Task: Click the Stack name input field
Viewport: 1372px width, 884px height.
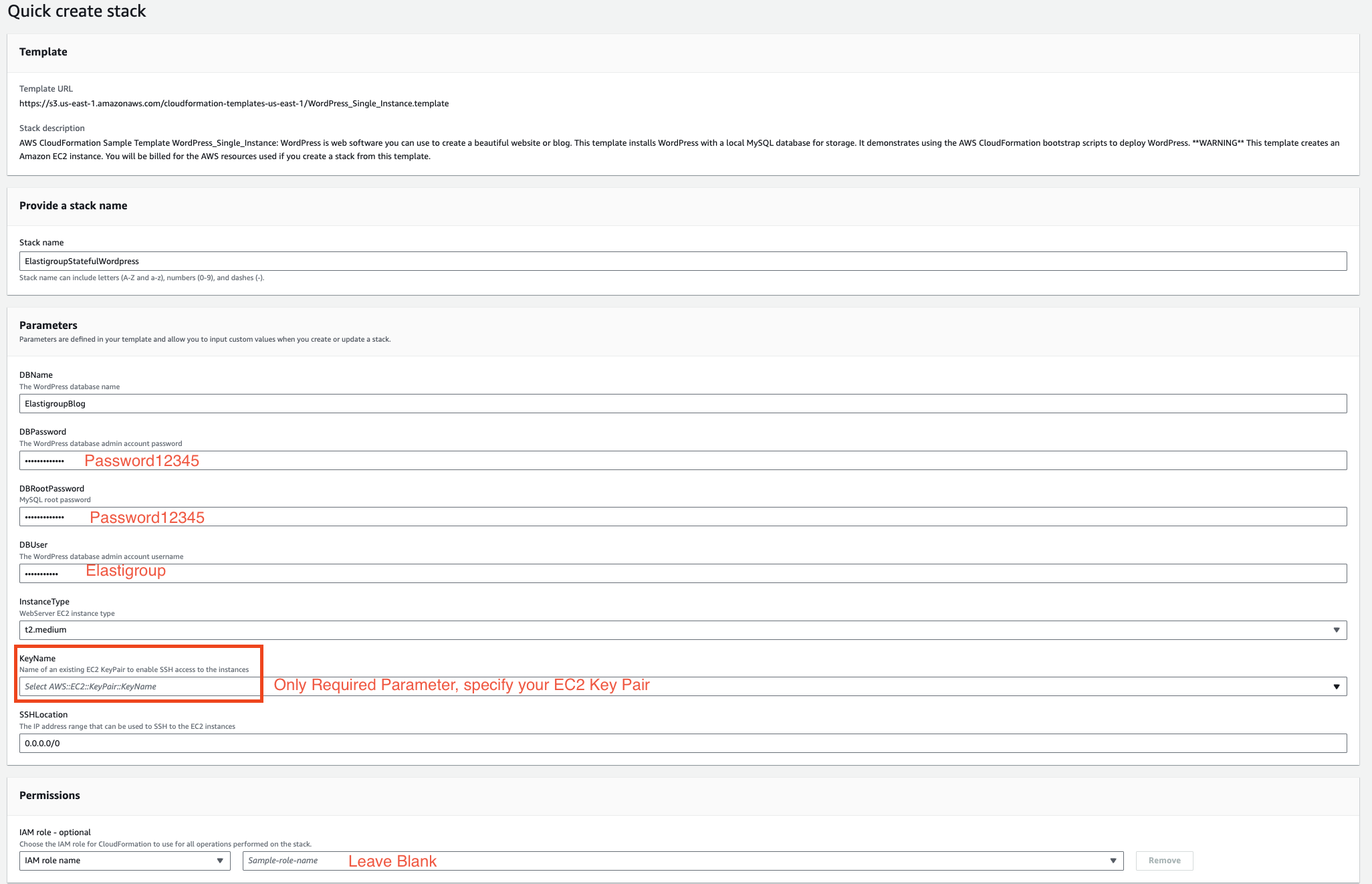Action: (x=683, y=261)
